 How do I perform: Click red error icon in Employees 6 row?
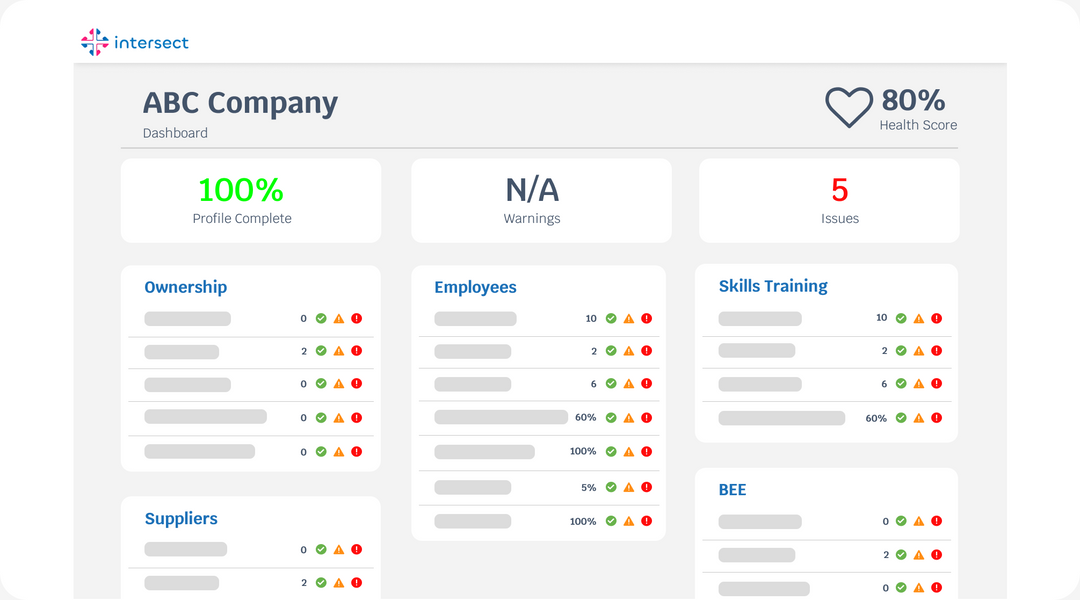(647, 384)
